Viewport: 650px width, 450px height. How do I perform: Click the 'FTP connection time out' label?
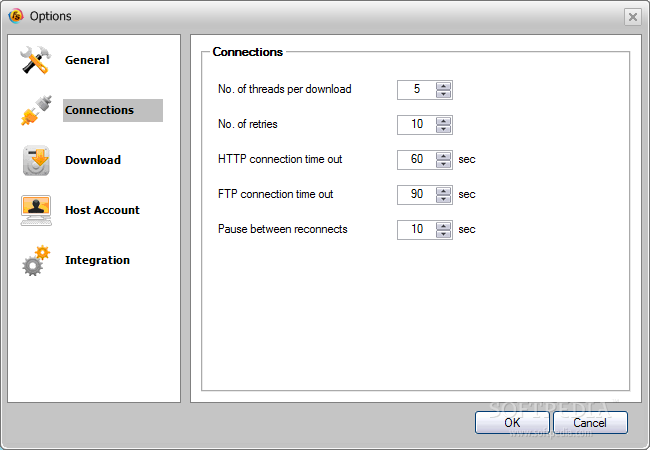tap(276, 194)
